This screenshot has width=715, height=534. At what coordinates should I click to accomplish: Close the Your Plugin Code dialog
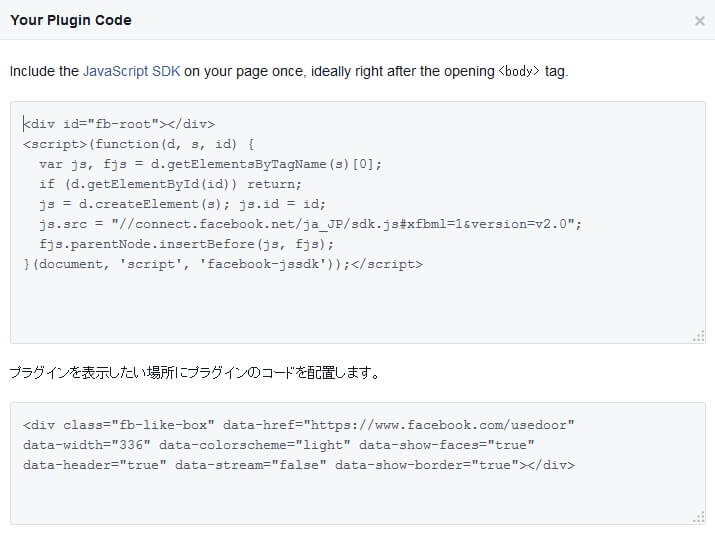pos(699,21)
